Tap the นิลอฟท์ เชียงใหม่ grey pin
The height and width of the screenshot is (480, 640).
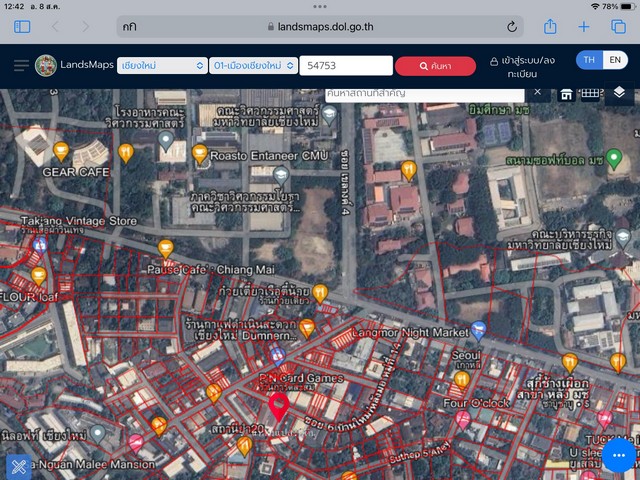[x=98, y=435]
